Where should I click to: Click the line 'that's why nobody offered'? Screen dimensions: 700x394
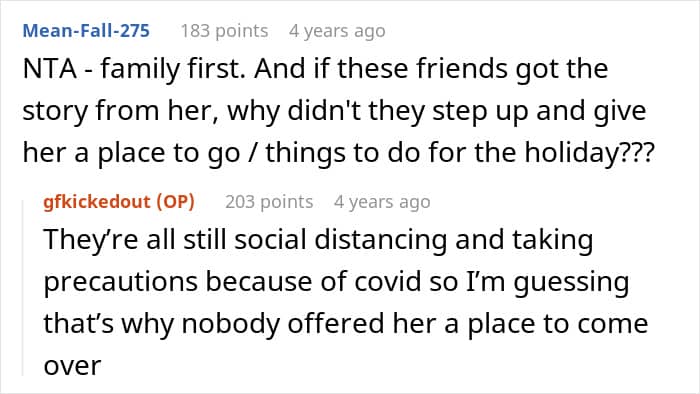click(346, 323)
